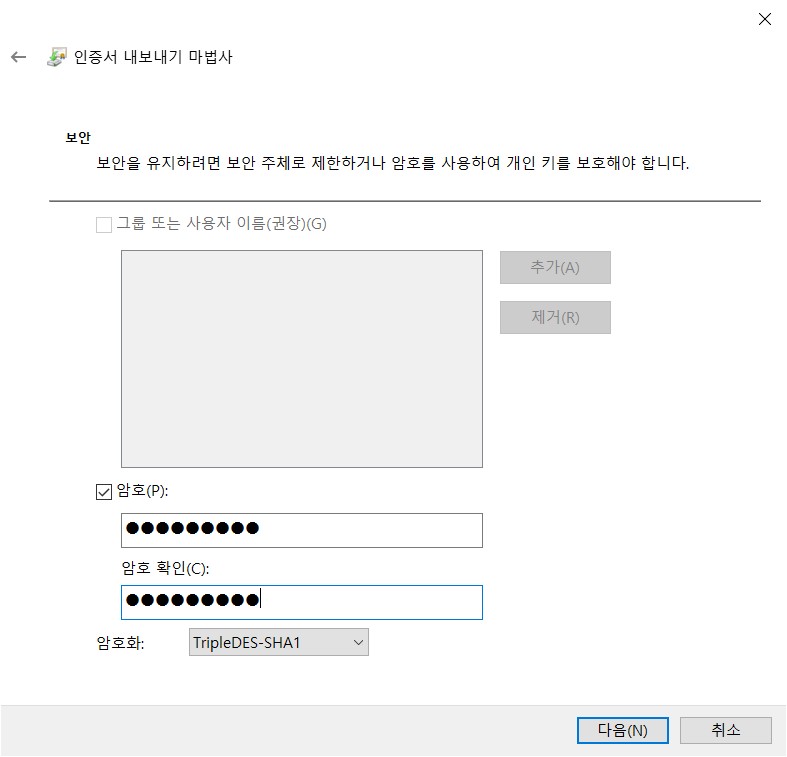This screenshot has height=757, width=787.
Task: Click the 추가(A) add button
Action: 555,268
